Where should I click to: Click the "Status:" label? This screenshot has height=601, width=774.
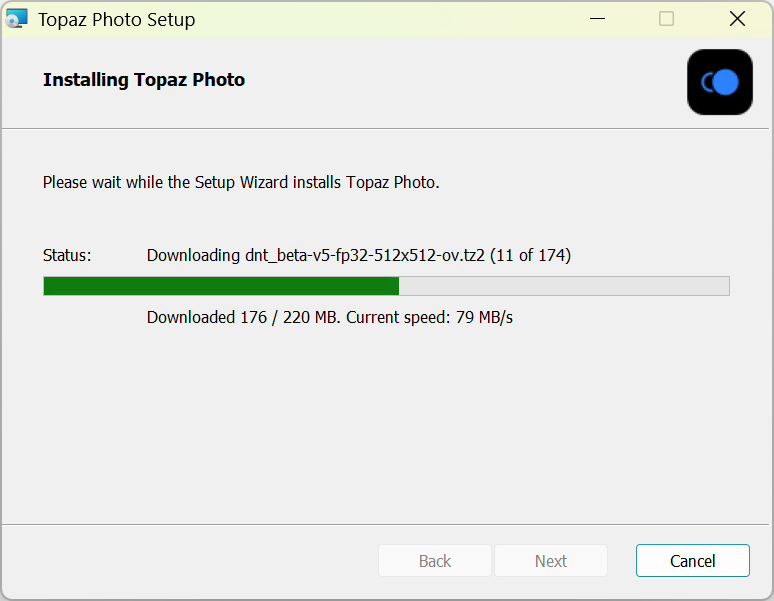point(67,255)
